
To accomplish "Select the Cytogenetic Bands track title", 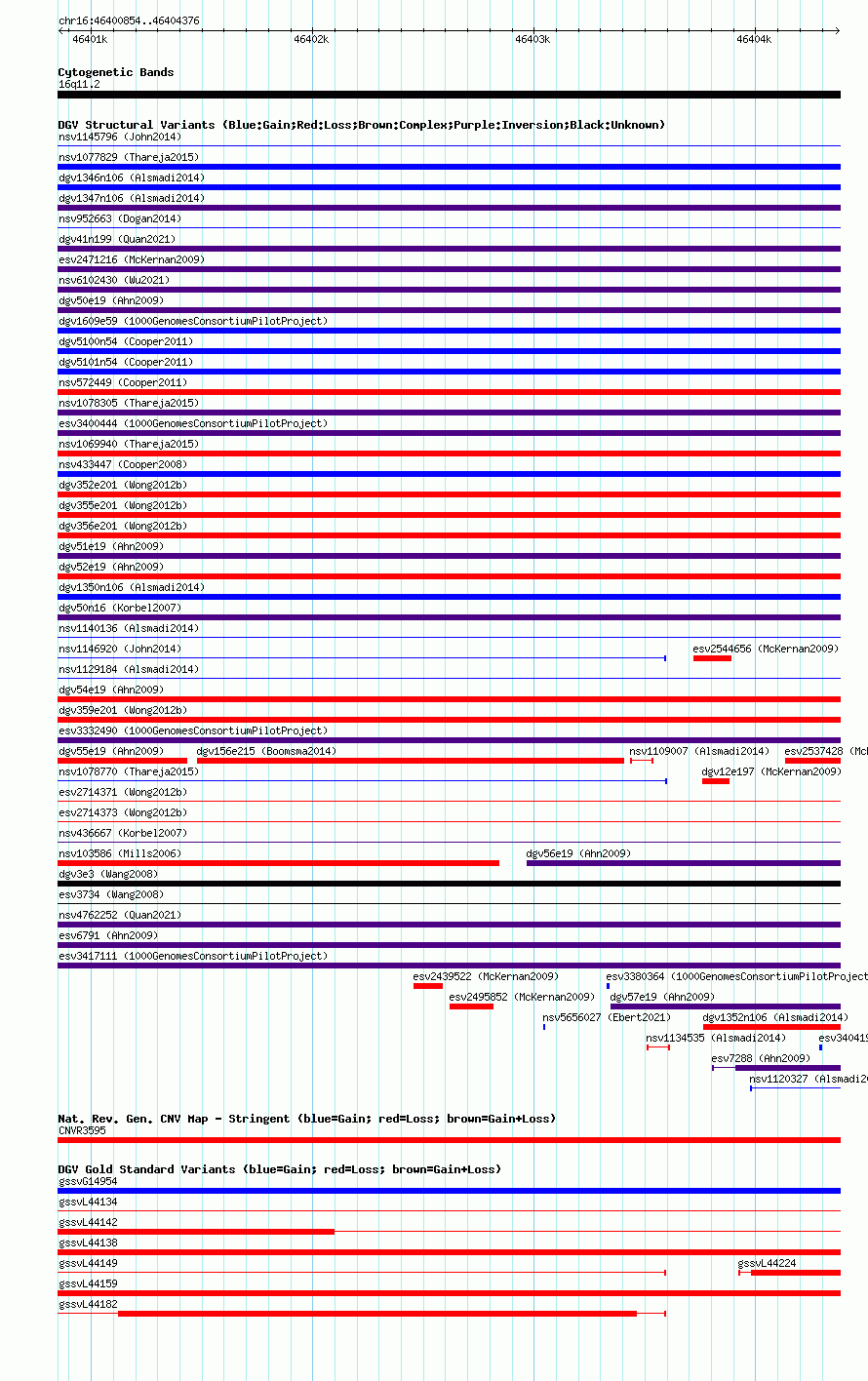I will point(116,72).
